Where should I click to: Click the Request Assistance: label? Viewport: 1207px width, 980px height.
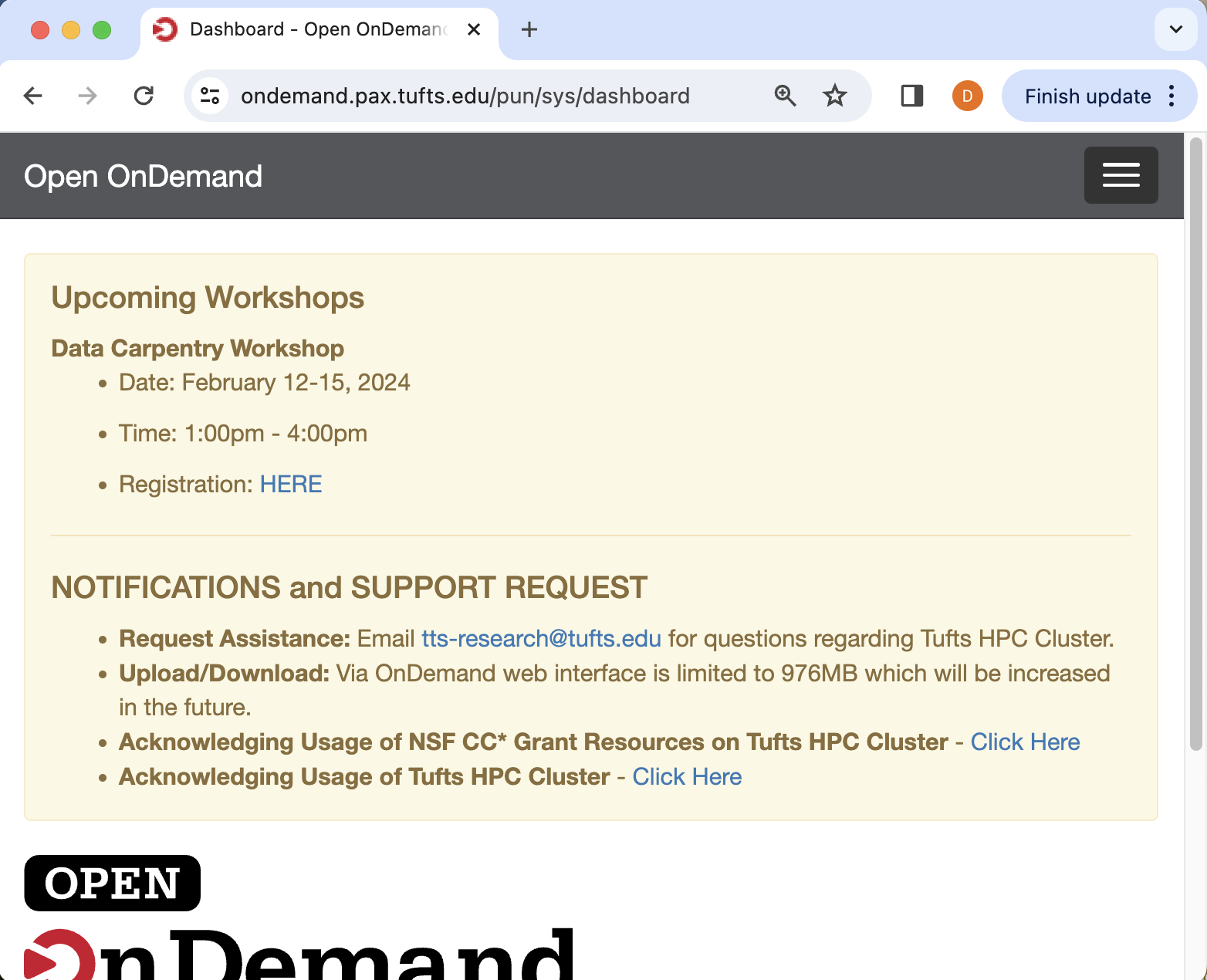point(235,638)
